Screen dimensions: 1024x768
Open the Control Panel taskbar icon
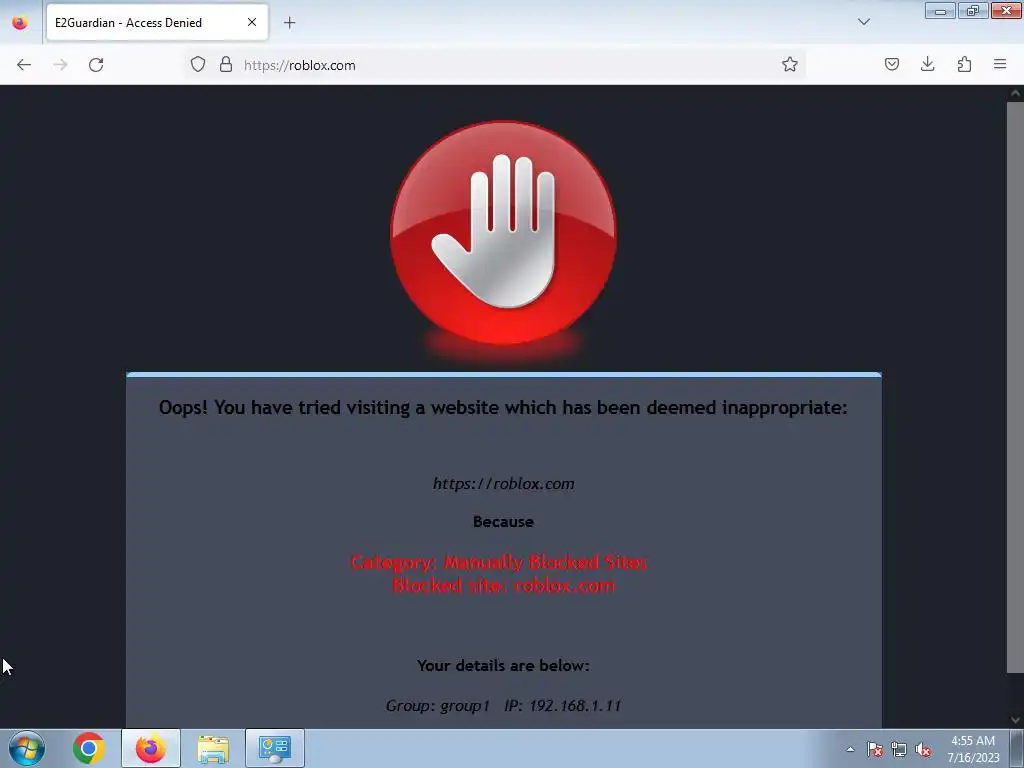[274, 748]
